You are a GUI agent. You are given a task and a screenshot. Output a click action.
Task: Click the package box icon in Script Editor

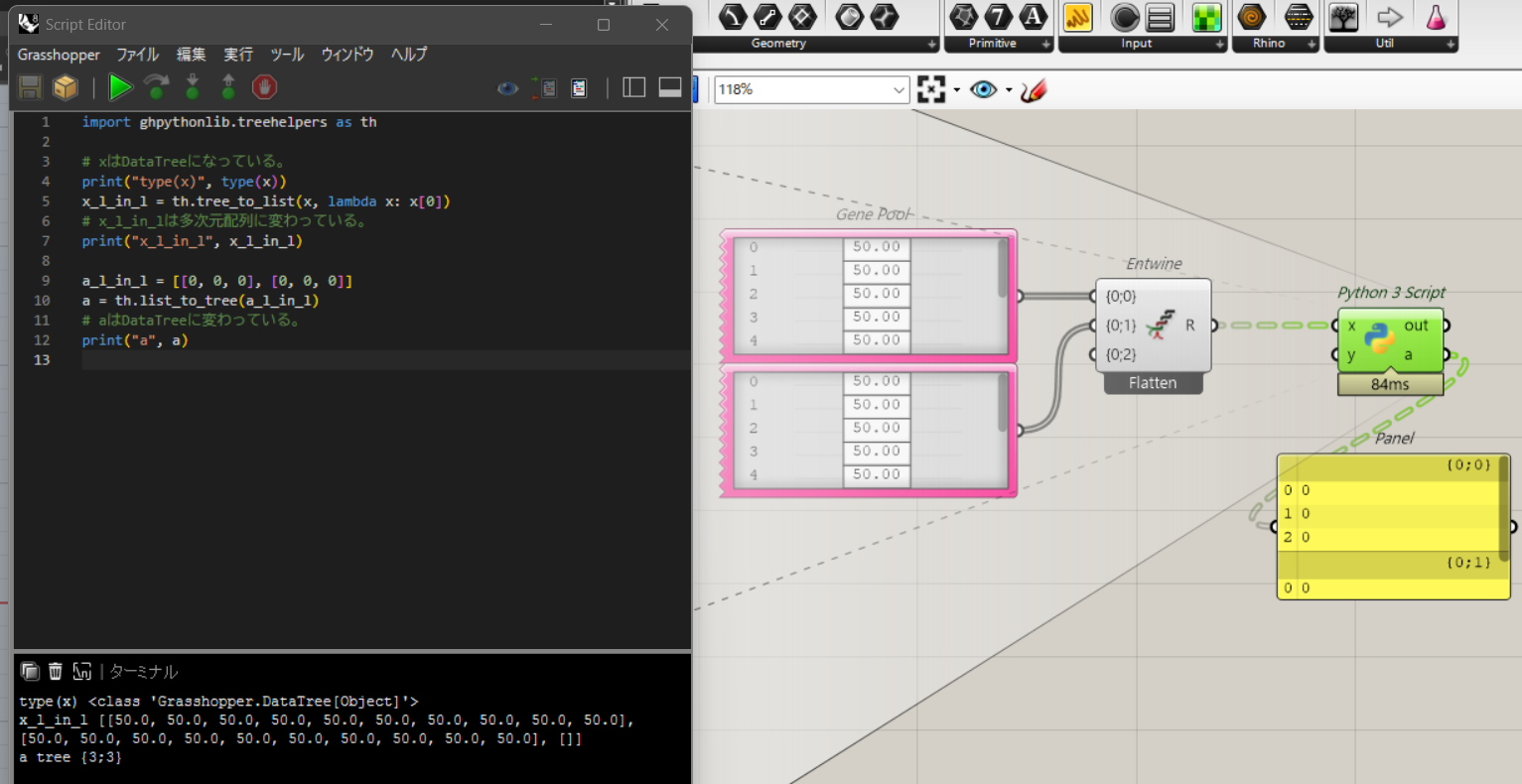point(66,87)
